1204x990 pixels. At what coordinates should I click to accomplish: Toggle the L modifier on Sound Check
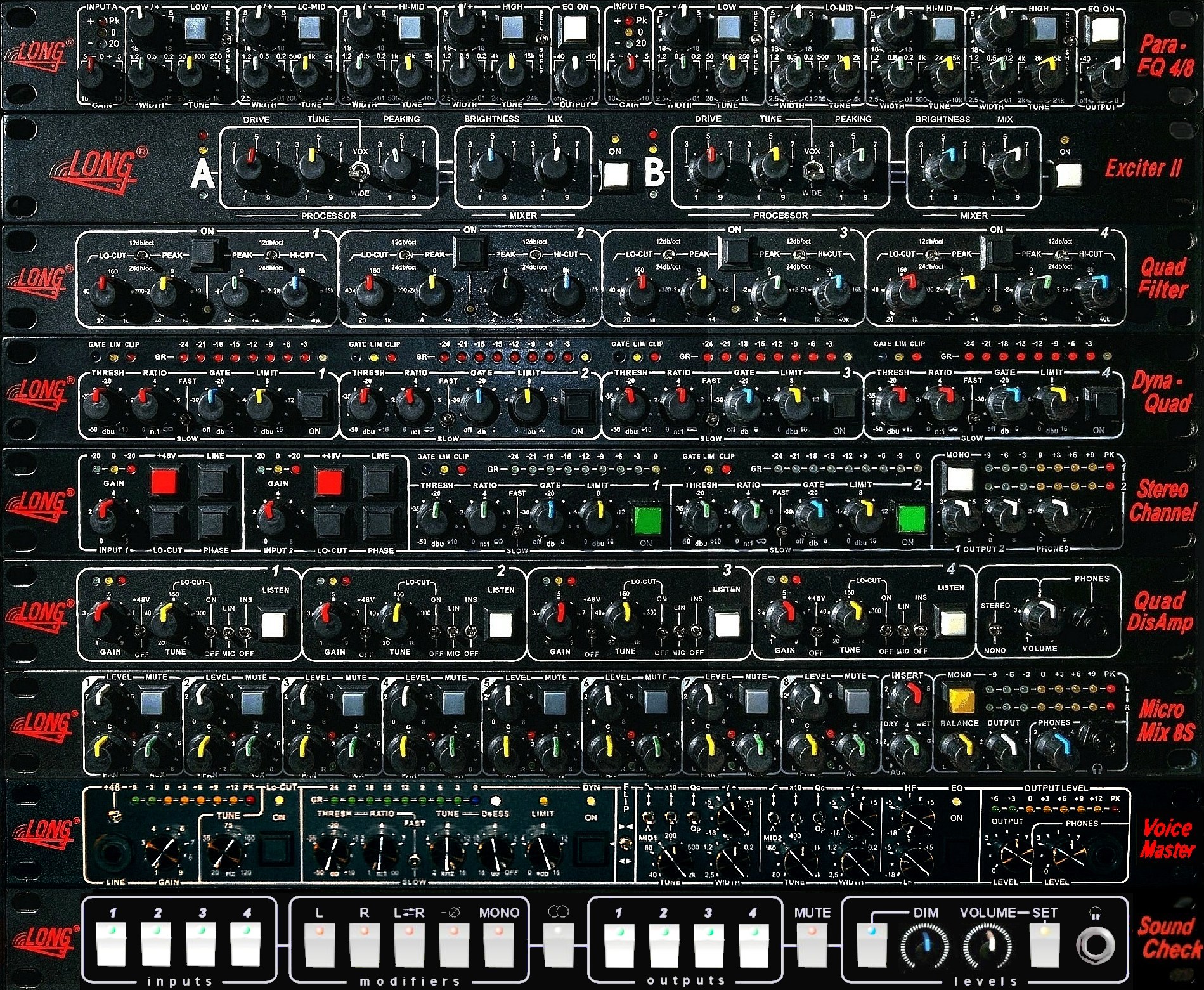(320, 944)
